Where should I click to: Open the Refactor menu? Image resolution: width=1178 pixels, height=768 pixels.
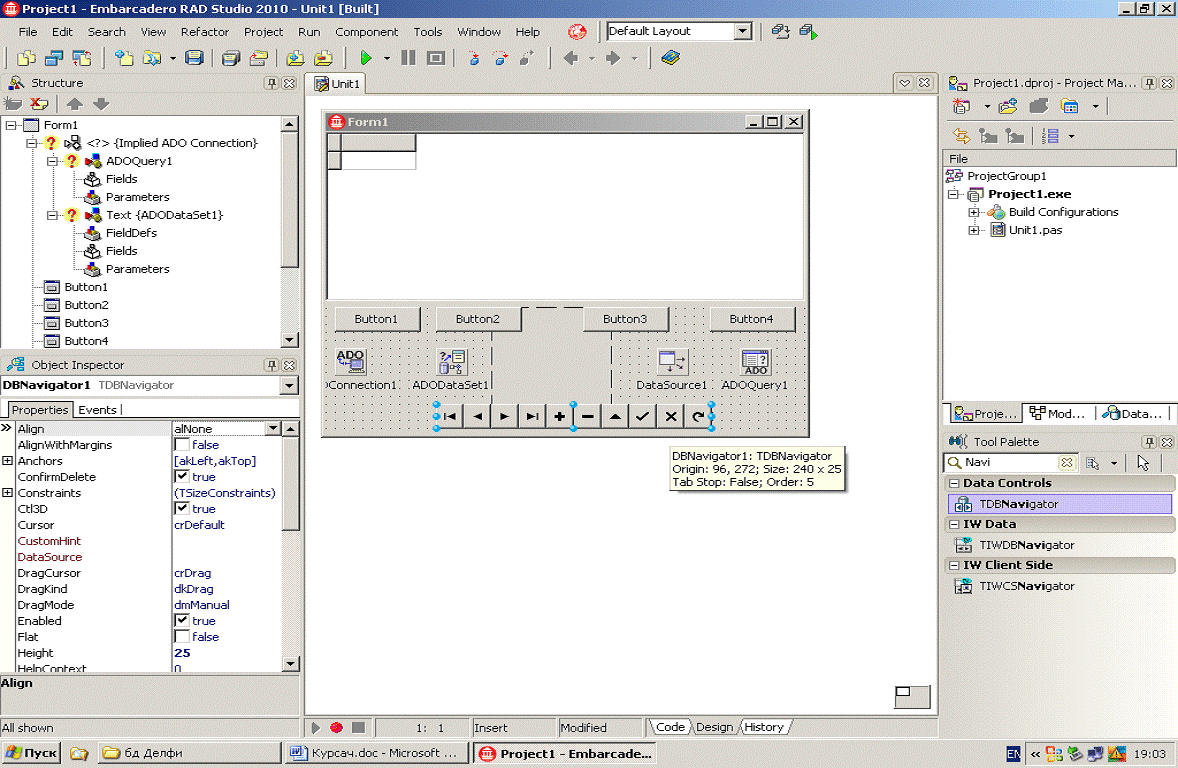pyautogui.click(x=205, y=32)
